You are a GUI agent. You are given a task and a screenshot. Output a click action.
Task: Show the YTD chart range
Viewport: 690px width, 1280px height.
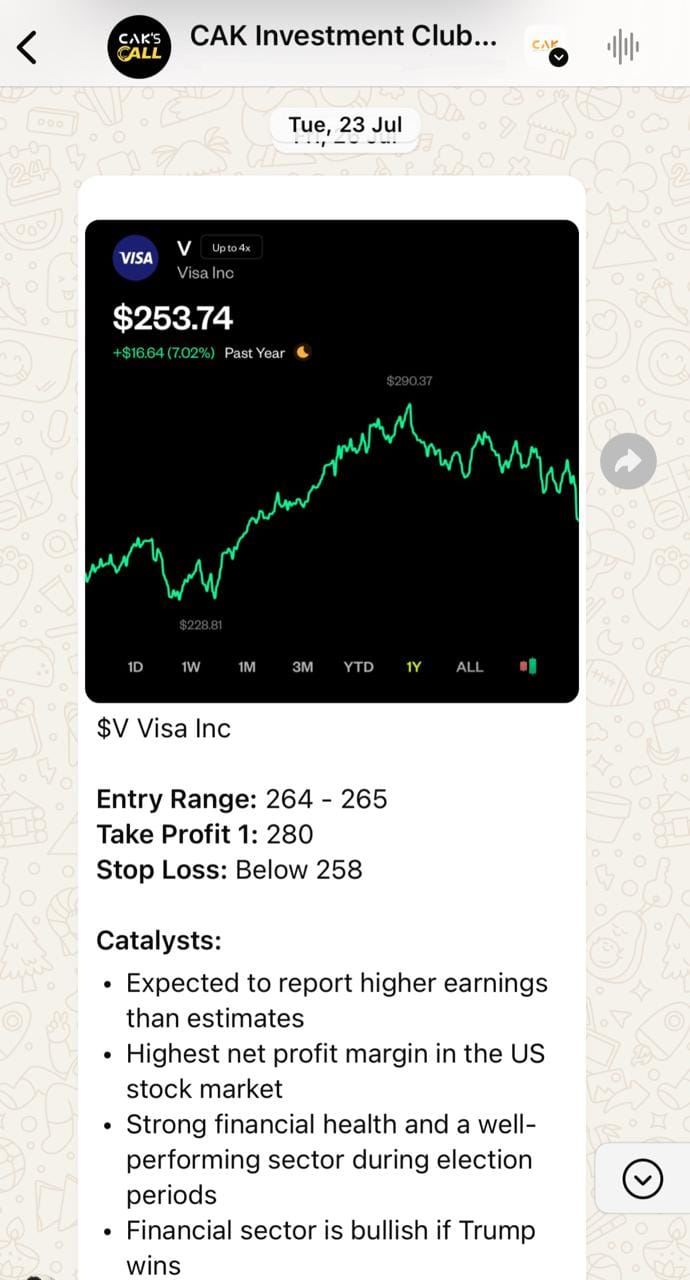[x=358, y=667]
